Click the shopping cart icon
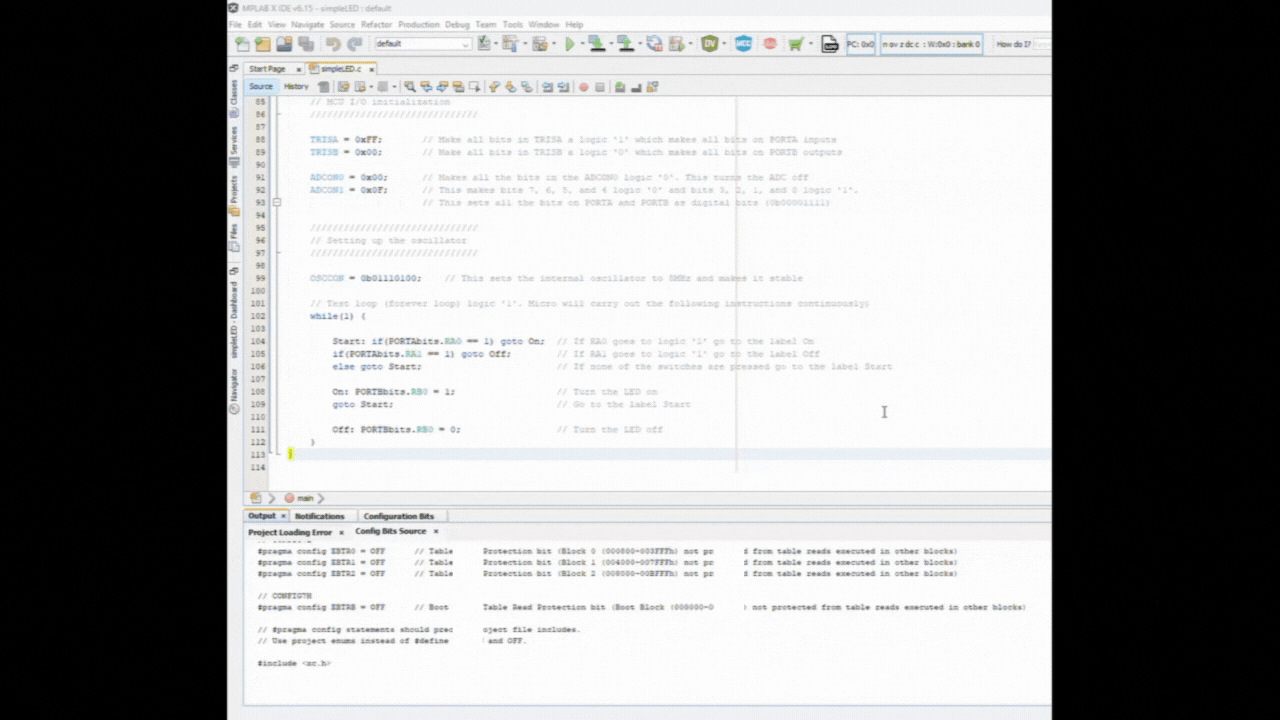The width and height of the screenshot is (1280, 720). 795,44
